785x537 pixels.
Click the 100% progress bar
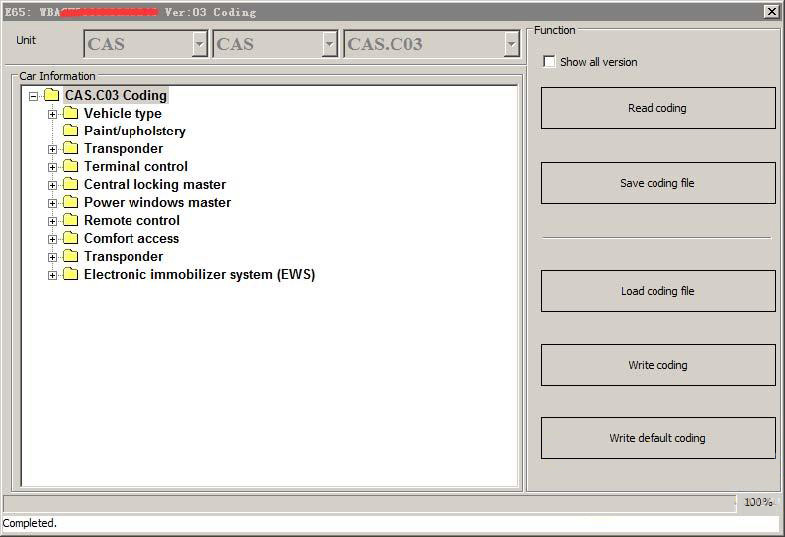pyautogui.click(x=390, y=502)
